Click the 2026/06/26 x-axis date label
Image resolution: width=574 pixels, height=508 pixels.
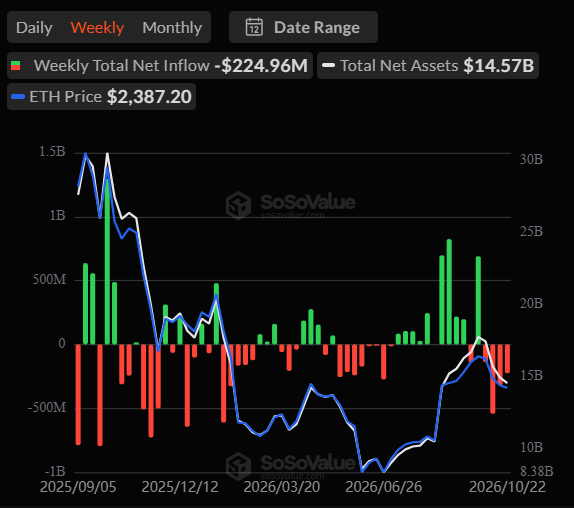coord(383,487)
